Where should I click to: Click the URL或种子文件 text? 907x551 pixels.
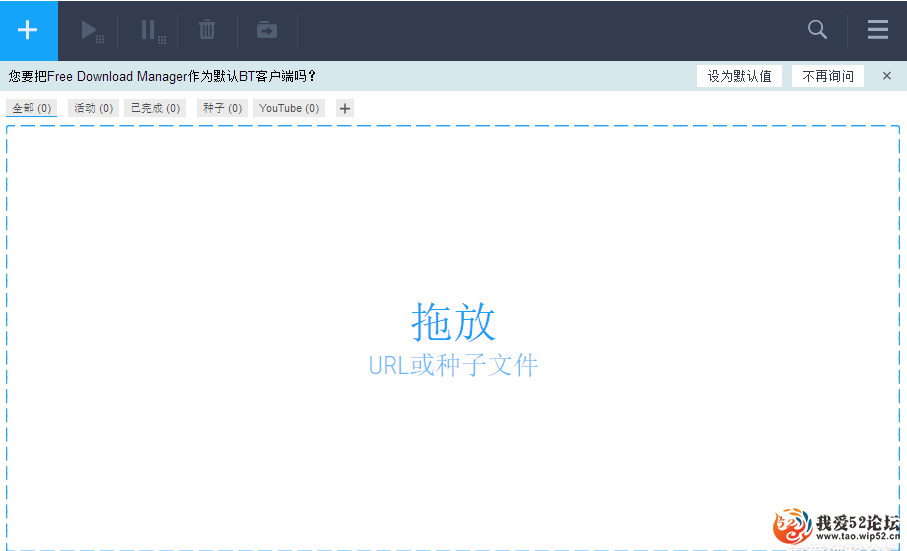point(454,365)
